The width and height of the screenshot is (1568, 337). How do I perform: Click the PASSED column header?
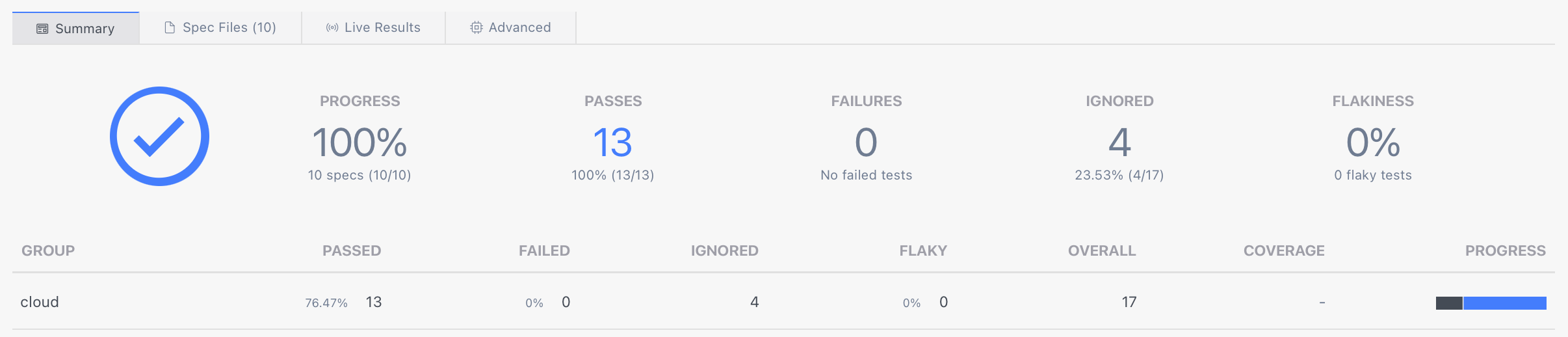coord(352,250)
